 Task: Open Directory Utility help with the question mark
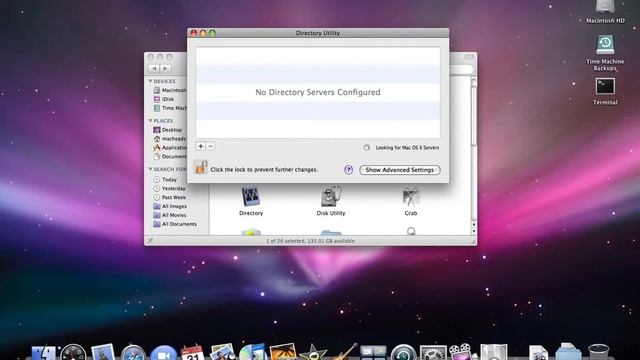coord(348,170)
